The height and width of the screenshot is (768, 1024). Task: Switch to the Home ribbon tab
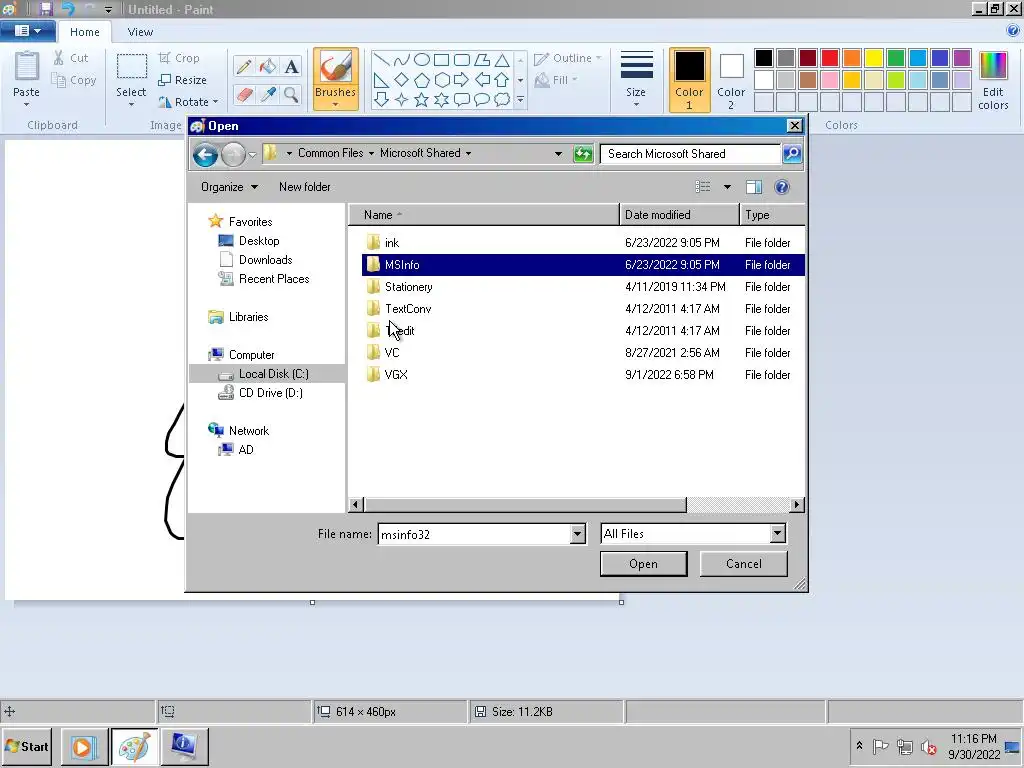coord(85,32)
